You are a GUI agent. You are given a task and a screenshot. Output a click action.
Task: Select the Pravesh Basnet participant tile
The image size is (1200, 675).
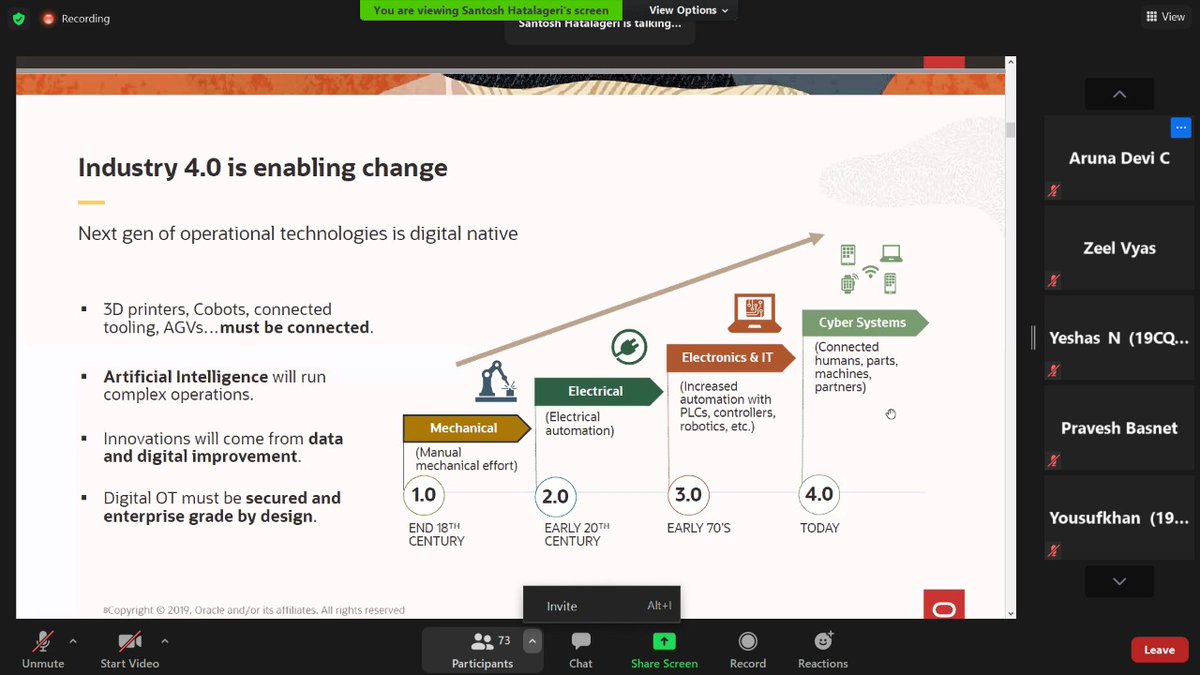(1119, 428)
